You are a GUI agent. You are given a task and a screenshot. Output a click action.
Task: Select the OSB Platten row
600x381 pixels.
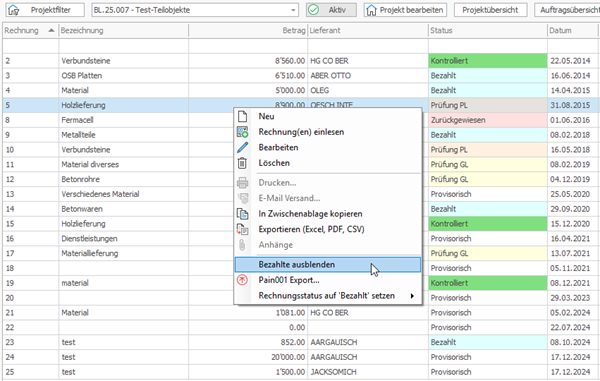300,76
